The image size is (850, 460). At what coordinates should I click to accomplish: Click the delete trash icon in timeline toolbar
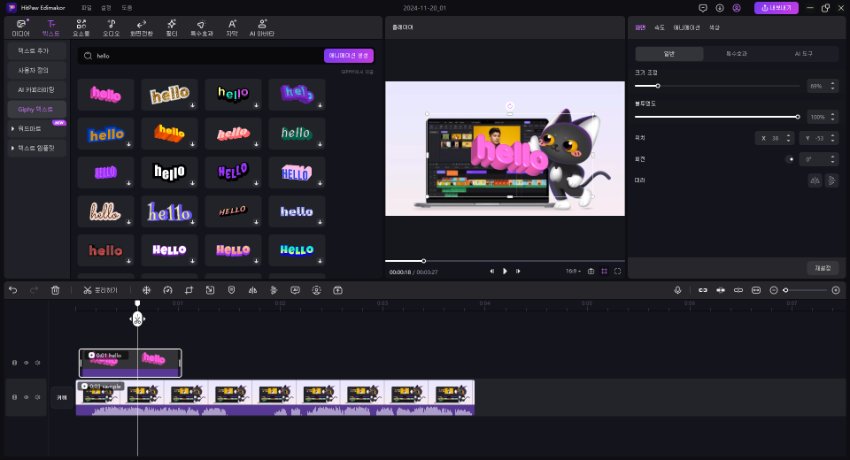(x=55, y=290)
